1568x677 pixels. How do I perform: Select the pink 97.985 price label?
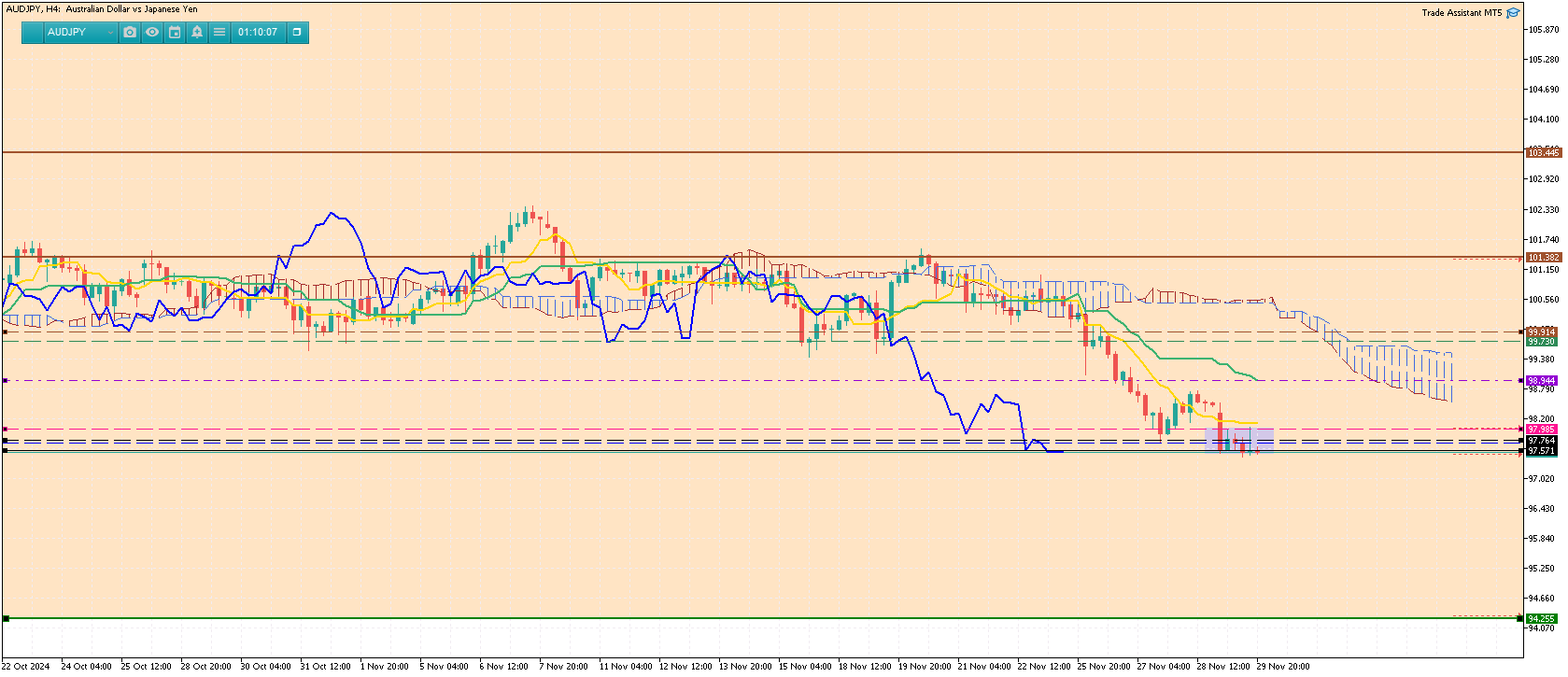pyautogui.click(x=1542, y=430)
